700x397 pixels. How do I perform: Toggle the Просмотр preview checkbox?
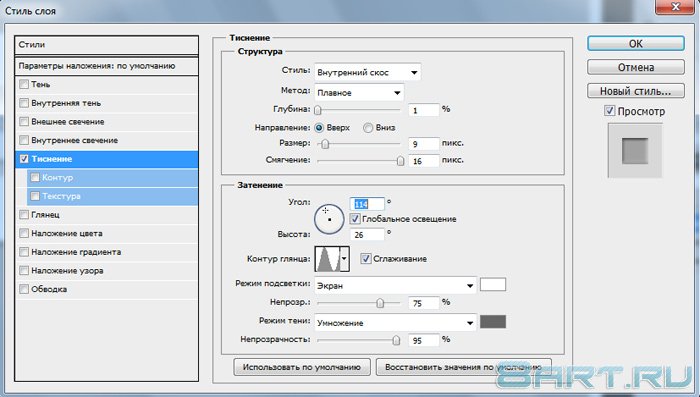coord(609,111)
